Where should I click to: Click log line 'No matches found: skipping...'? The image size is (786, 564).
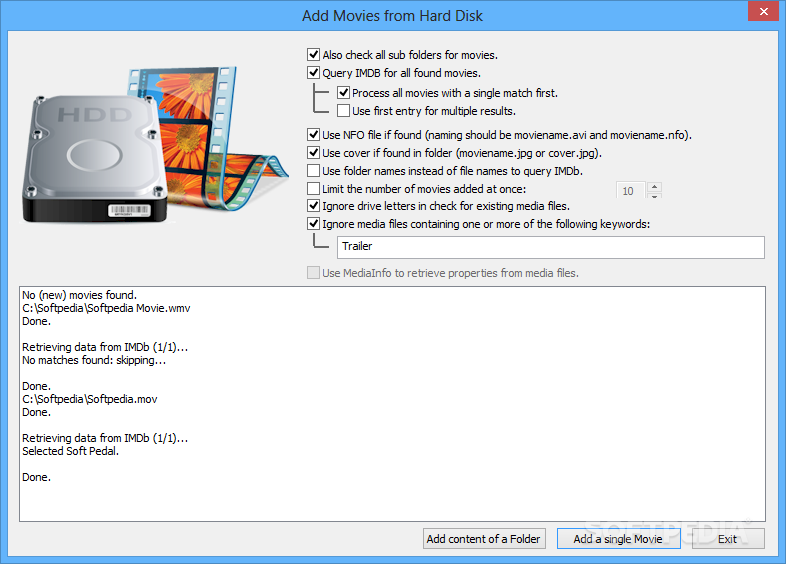(x=94, y=360)
